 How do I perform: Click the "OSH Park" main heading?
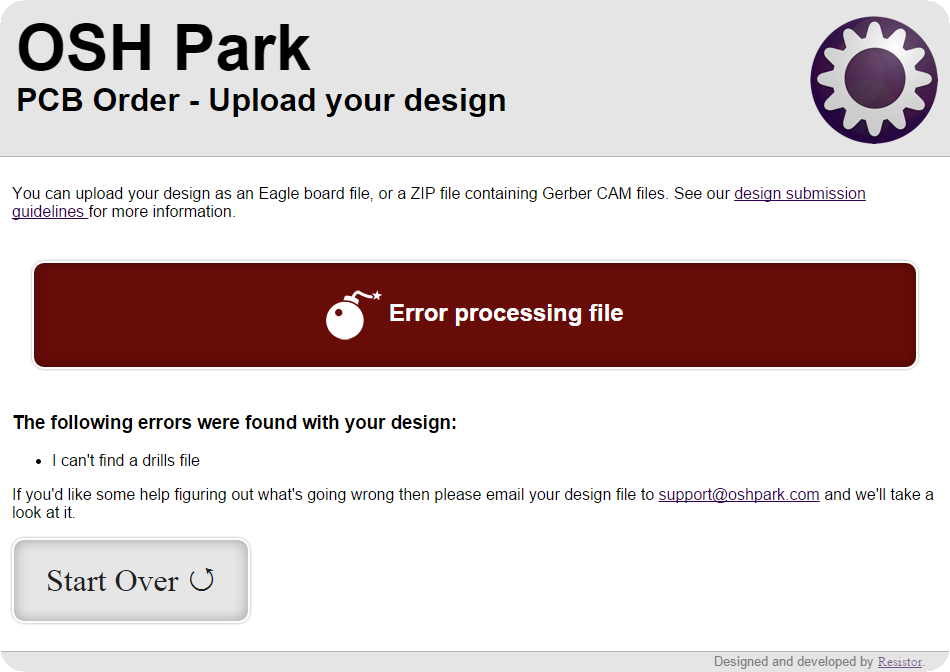click(x=164, y=47)
